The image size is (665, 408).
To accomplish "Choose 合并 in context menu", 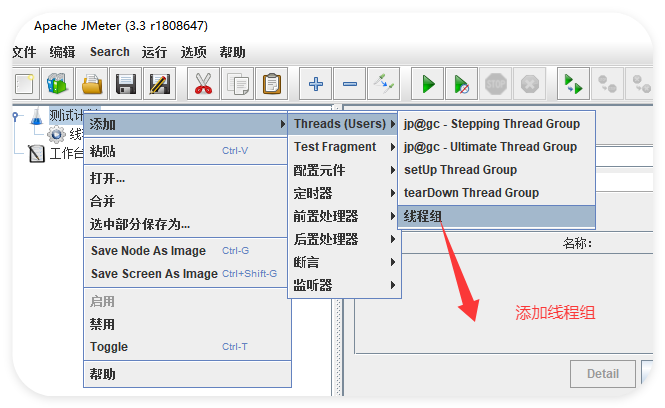I will pos(187,201).
